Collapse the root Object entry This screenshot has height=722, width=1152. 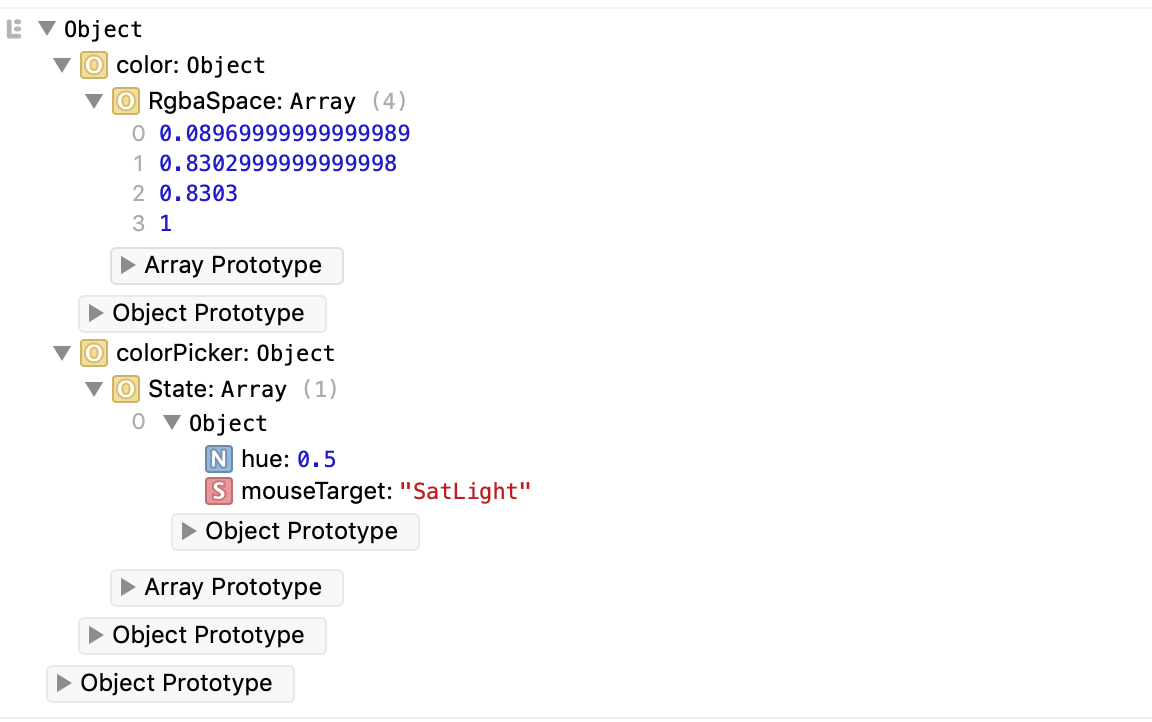coord(47,28)
